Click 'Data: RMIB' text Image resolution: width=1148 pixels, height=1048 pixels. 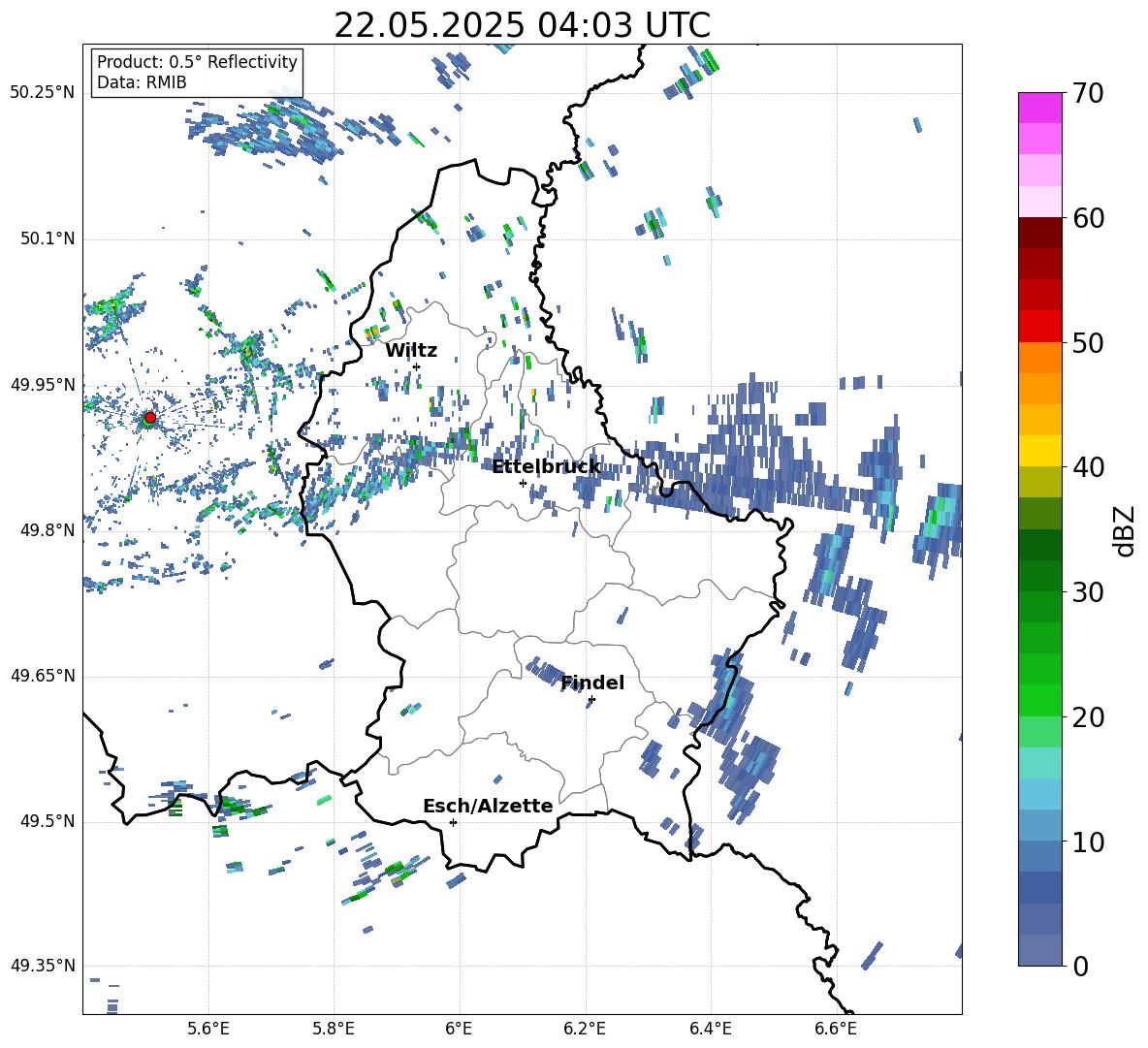click(142, 82)
